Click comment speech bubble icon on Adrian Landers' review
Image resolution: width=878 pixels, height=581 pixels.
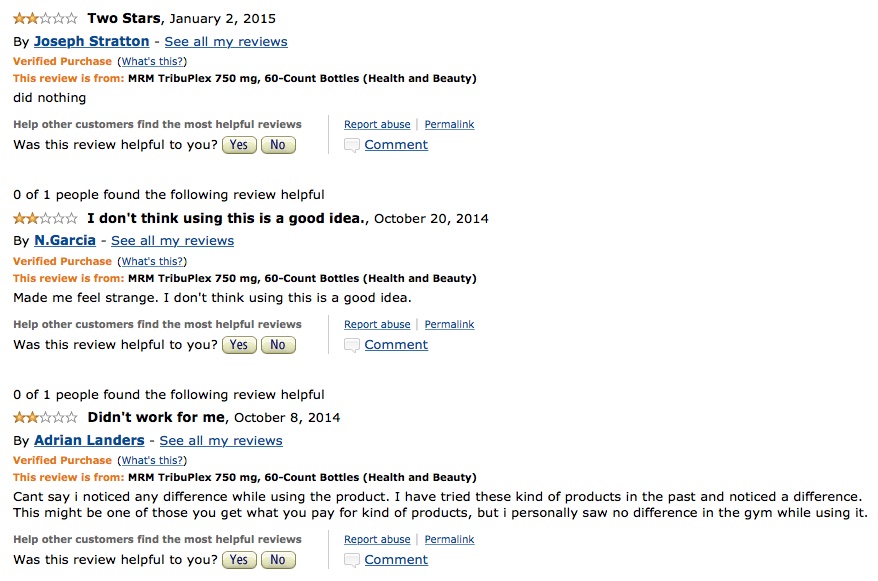click(351, 560)
